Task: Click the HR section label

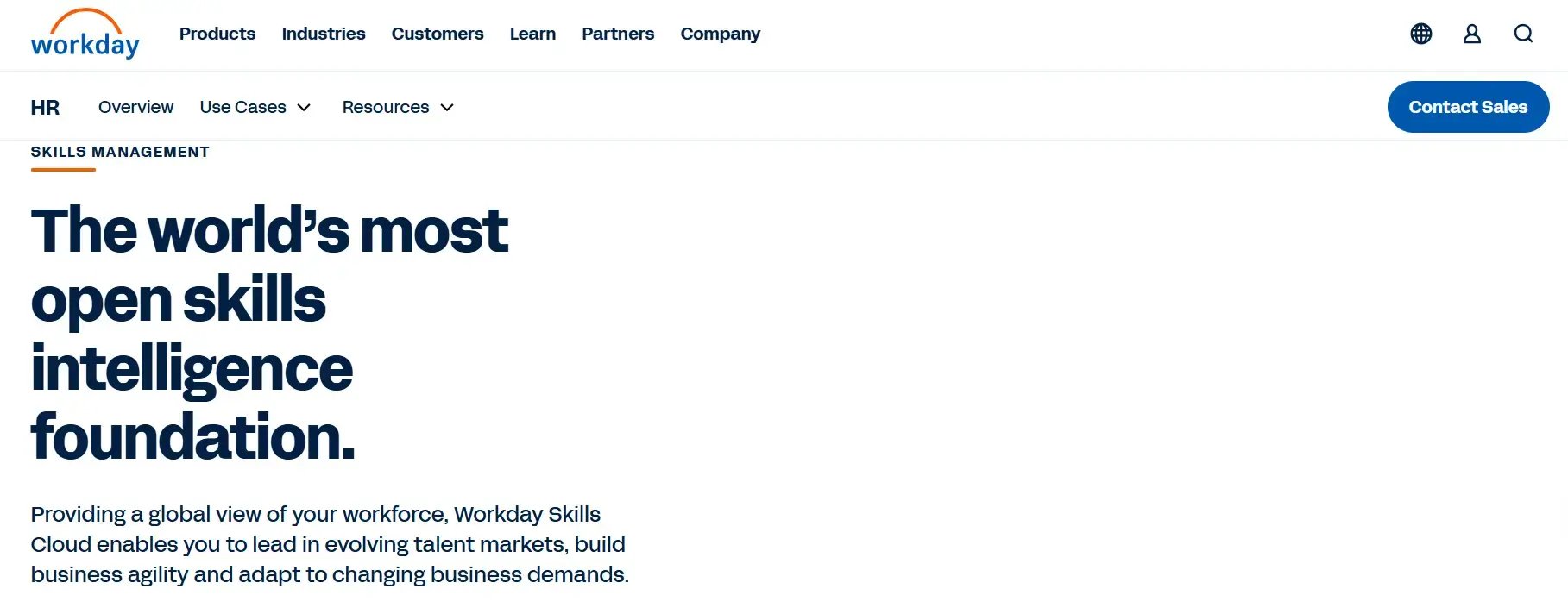Action: (46, 107)
